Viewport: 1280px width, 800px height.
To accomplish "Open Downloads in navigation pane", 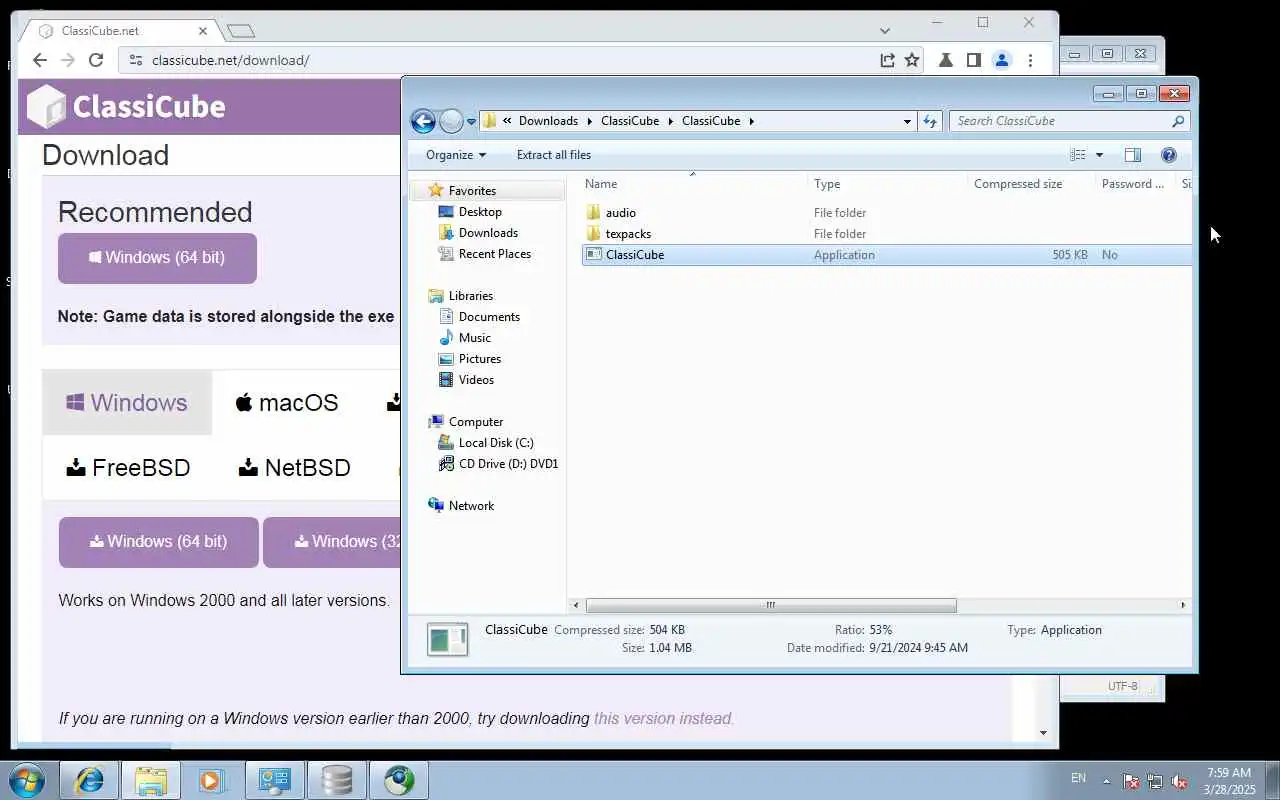I will (x=487, y=233).
